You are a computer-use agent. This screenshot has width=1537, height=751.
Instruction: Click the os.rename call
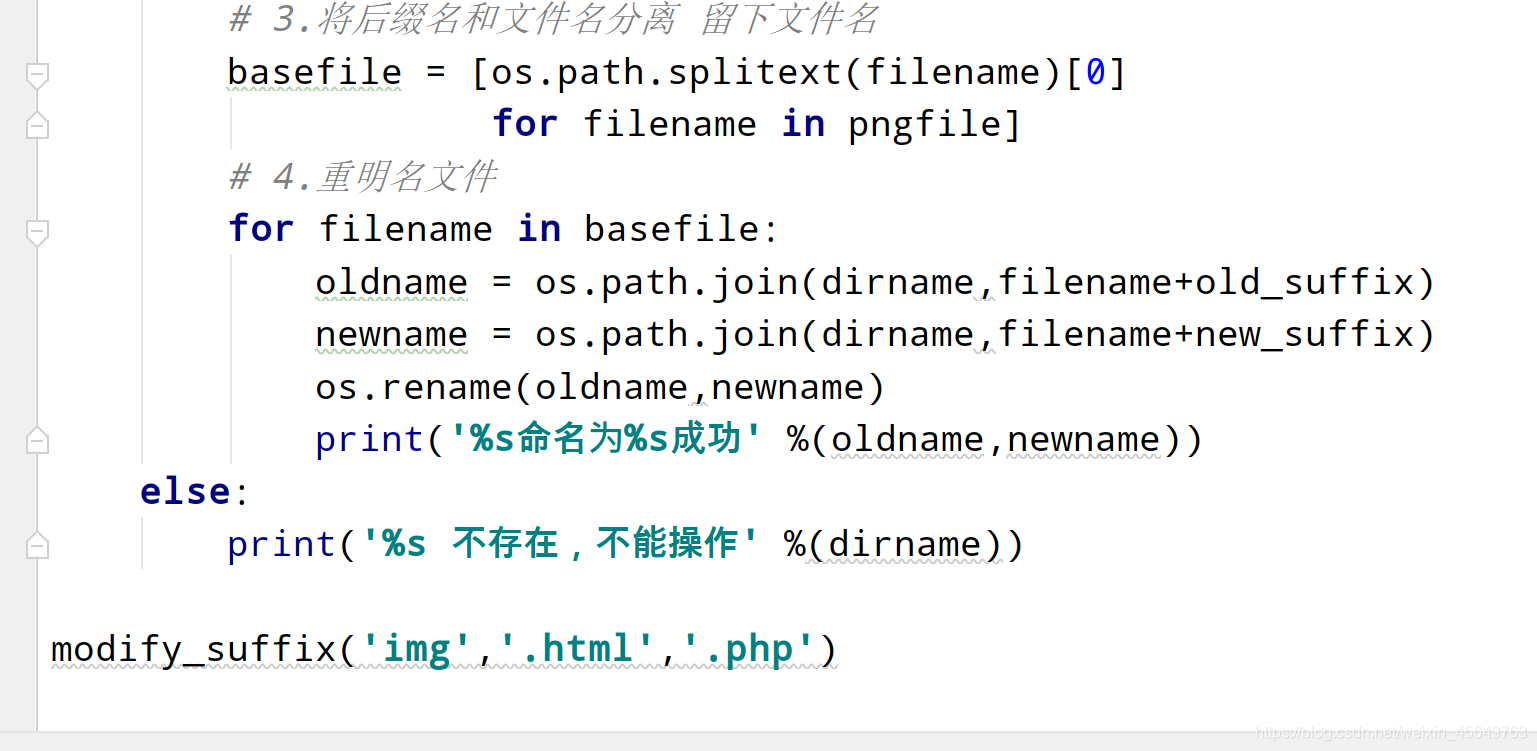pyautogui.click(x=413, y=387)
